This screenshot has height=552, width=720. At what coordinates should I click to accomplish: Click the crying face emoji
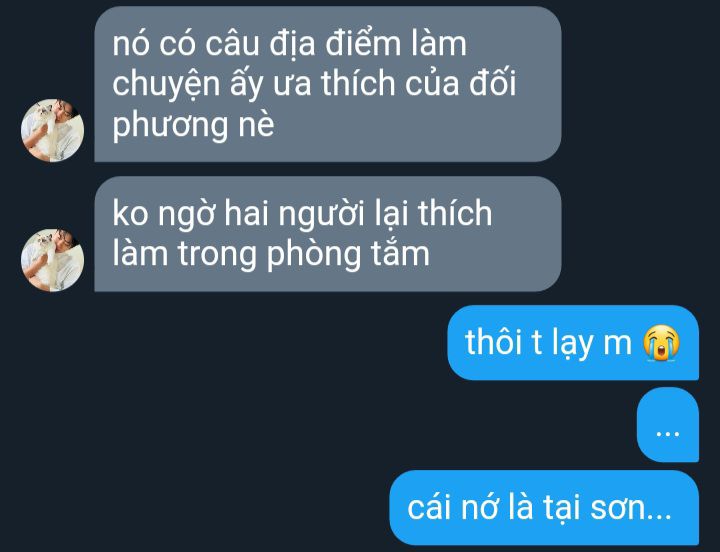661,343
